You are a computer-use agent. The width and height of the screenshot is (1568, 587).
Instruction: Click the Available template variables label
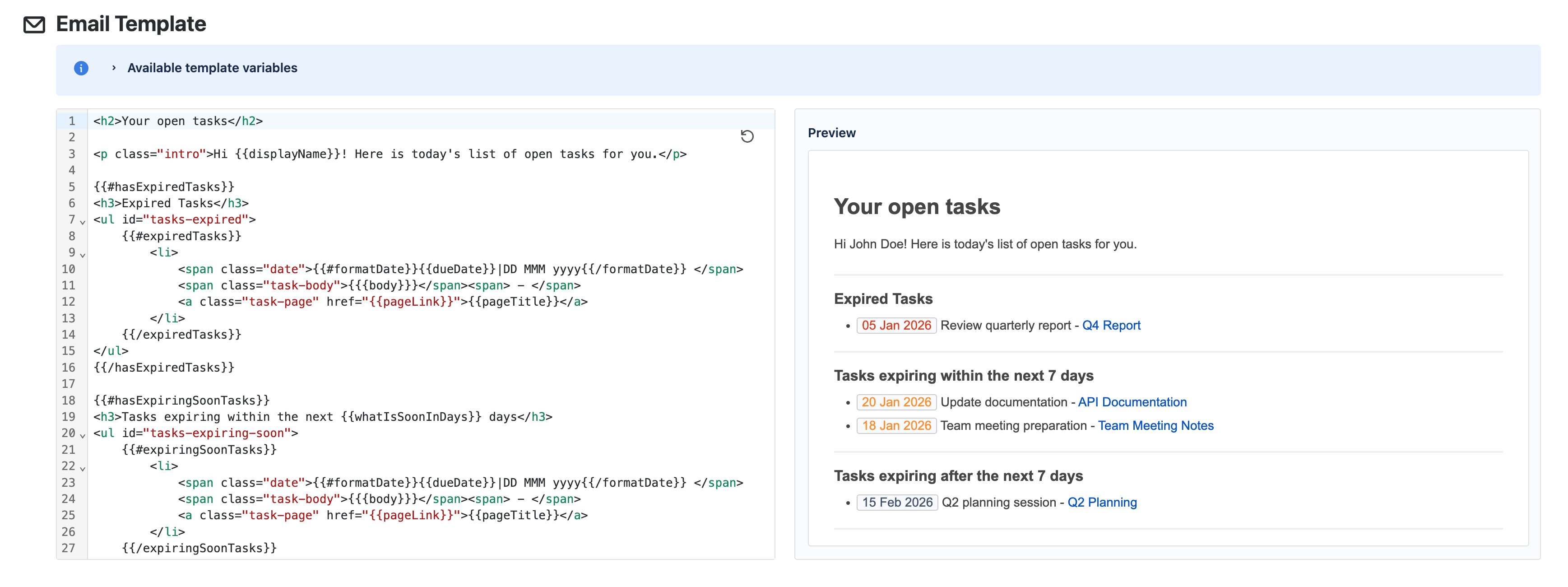point(212,68)
